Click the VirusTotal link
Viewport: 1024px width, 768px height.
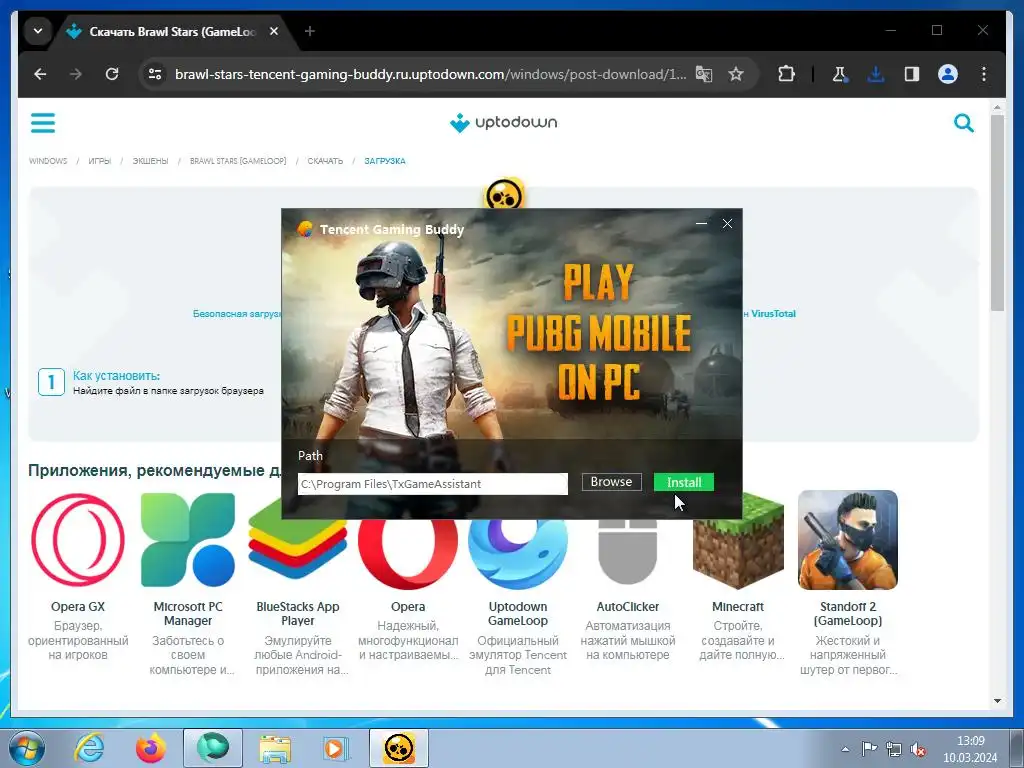(773, 313)
